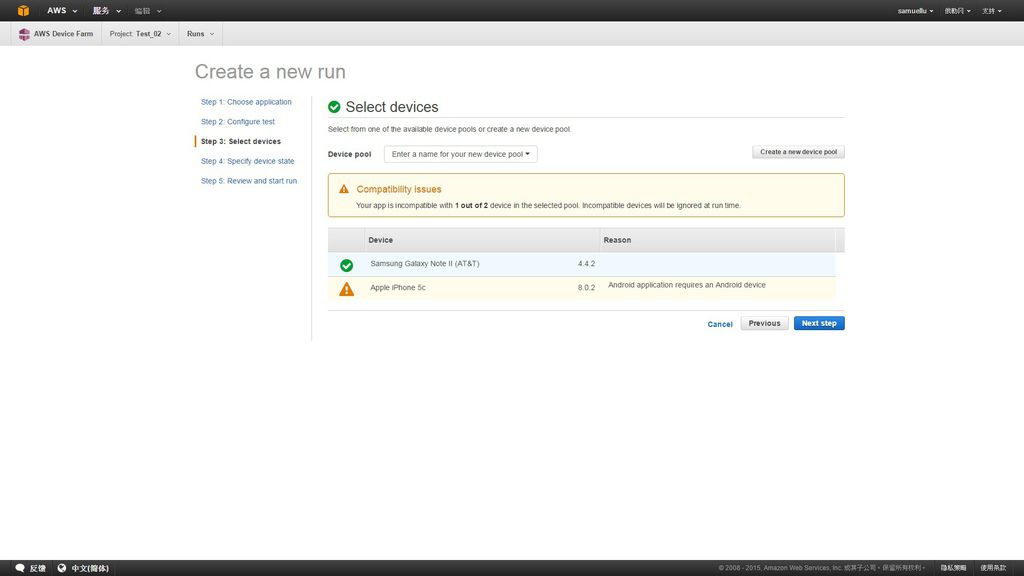
Task: Open the AWS dropdown menu
Action: [62, 10]
